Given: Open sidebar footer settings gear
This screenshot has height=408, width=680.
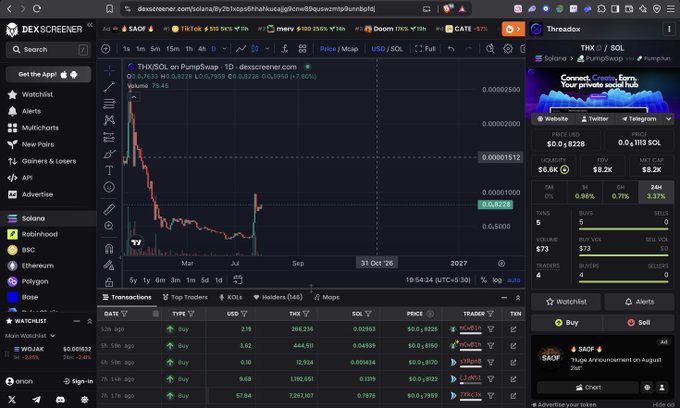Looking at the screenshot, I should pyautogui.click(x=85, y=399).
